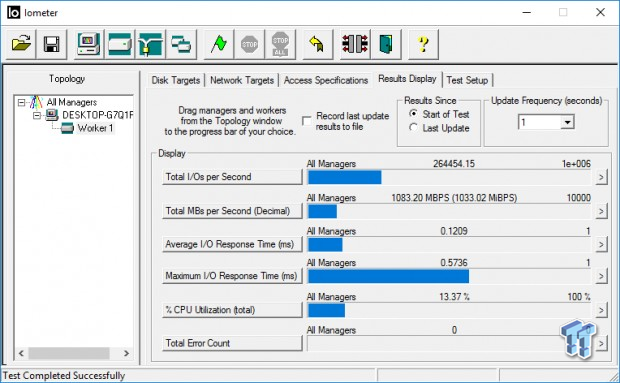This screenshot has height=383, width=620.
Task: Click the Total I/Os per Second button
Action: 232,177
